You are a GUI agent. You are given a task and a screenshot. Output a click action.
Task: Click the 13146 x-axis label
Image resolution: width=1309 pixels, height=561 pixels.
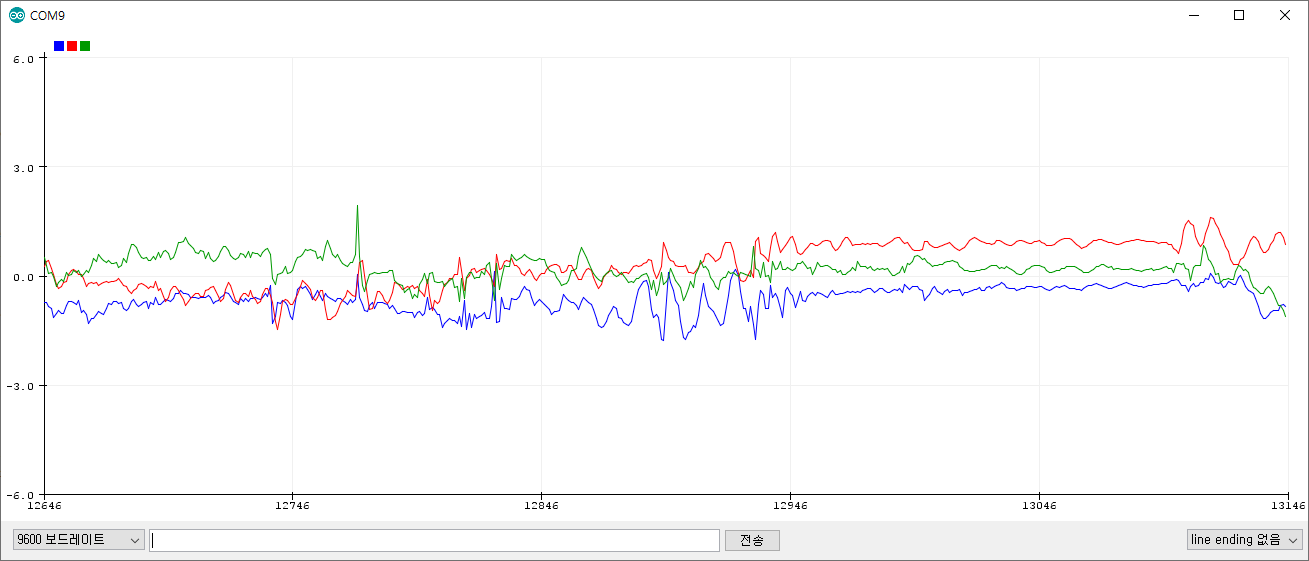coord(1287,507)
